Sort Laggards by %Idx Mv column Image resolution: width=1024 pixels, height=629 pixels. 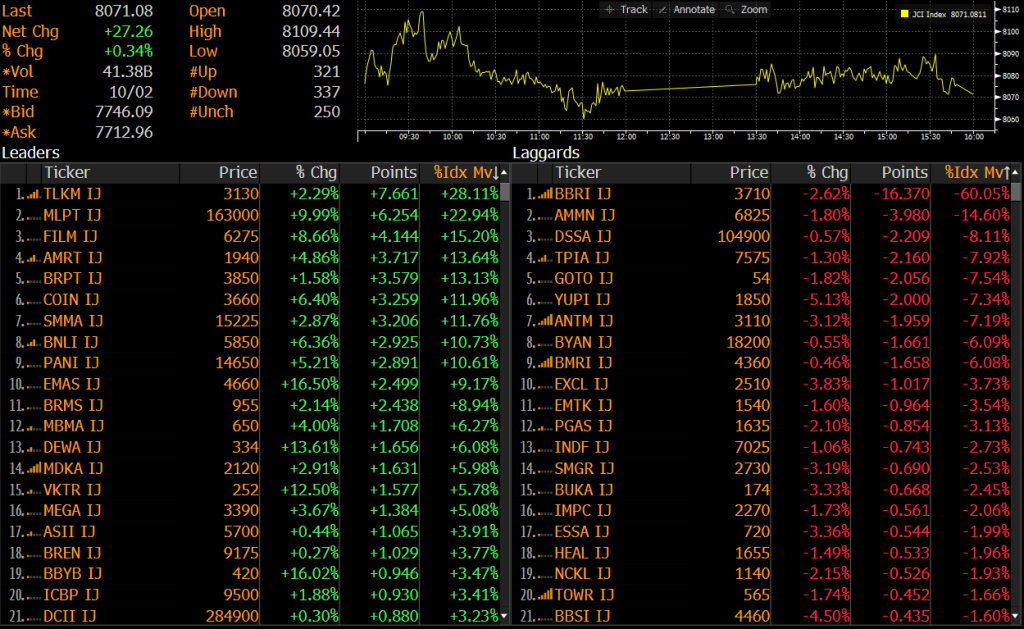[976, 173]
